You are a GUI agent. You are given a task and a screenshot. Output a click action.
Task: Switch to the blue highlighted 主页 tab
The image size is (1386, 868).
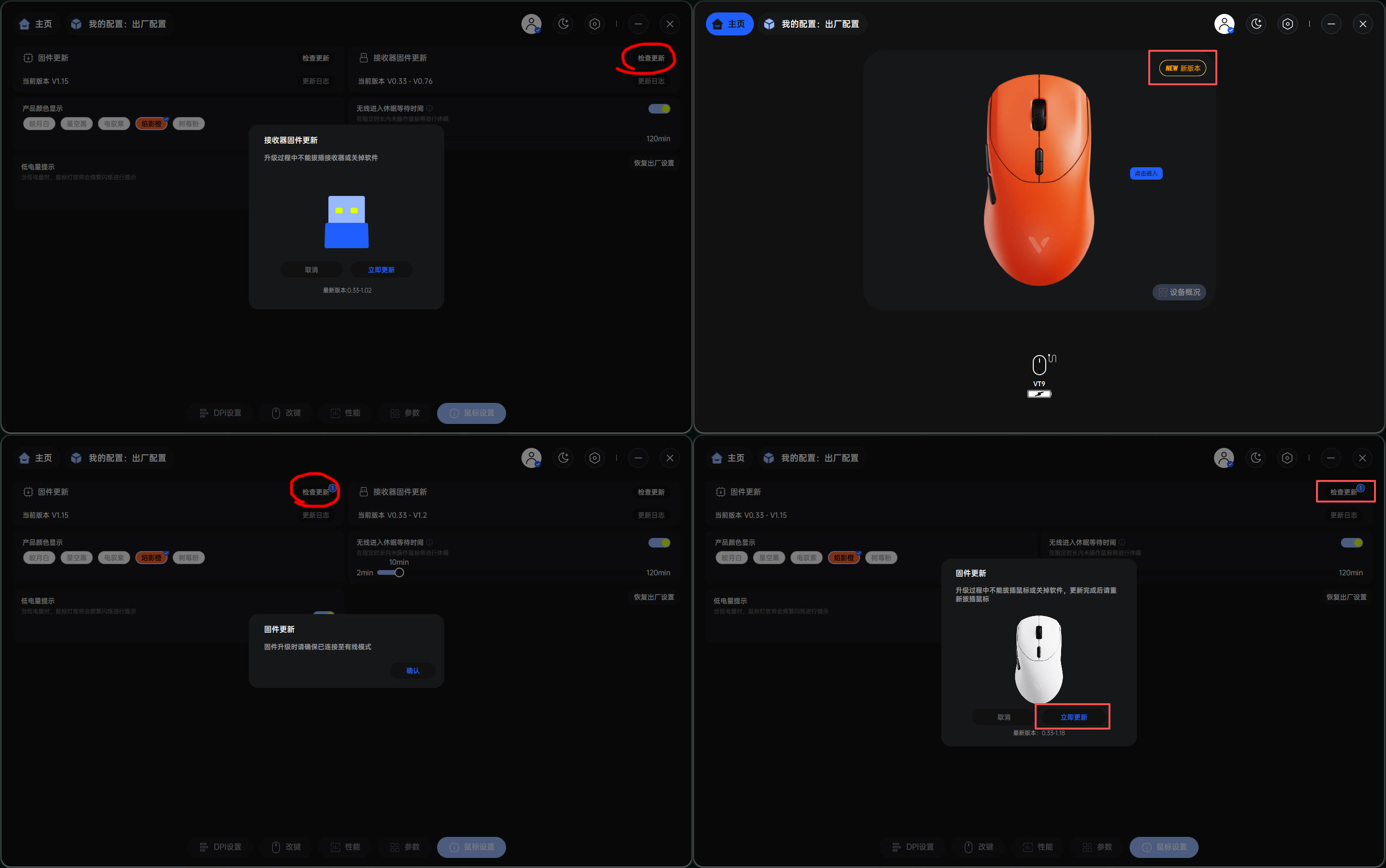coord(729,24)
